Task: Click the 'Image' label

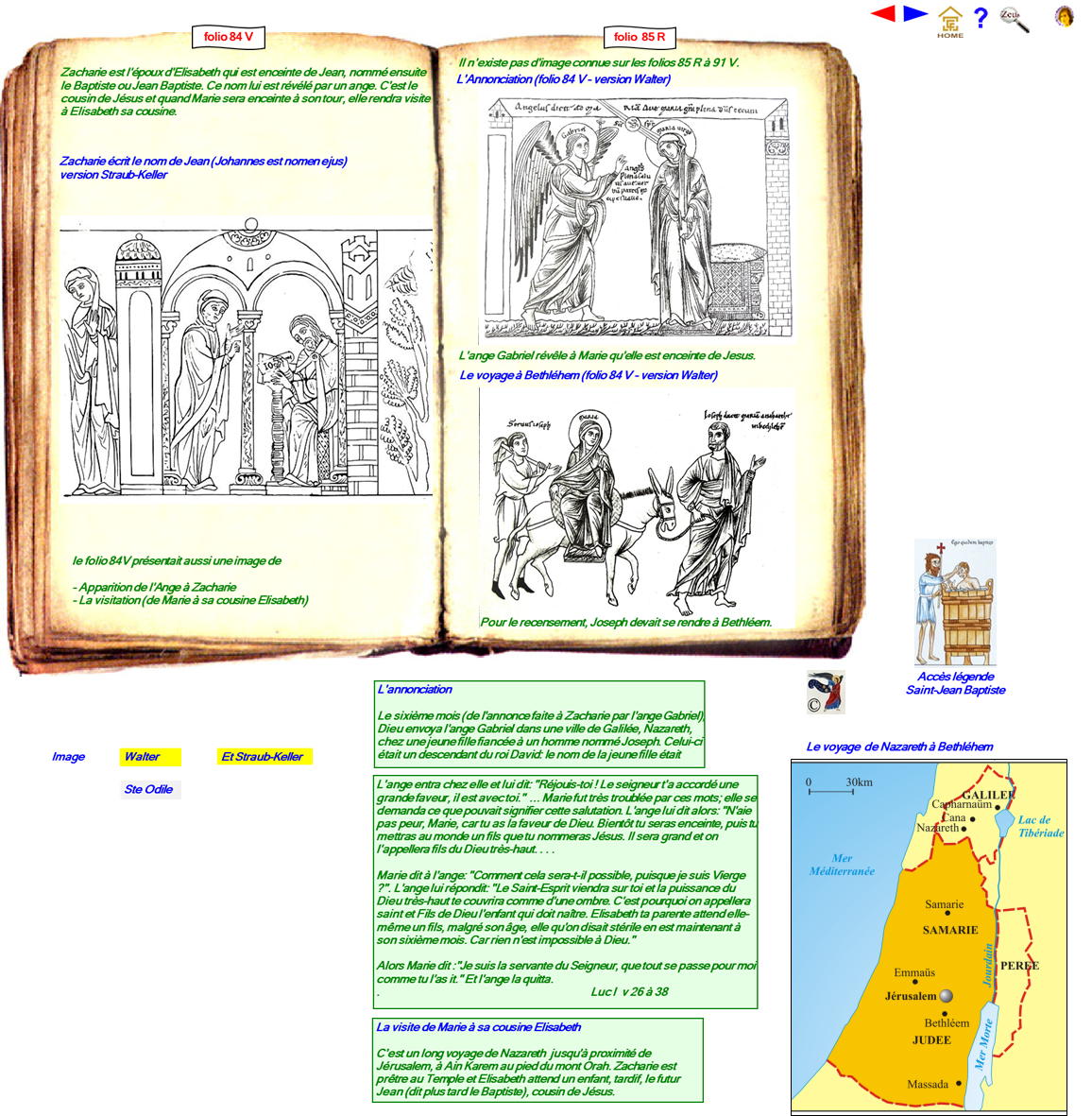Action: pos(68,757)
